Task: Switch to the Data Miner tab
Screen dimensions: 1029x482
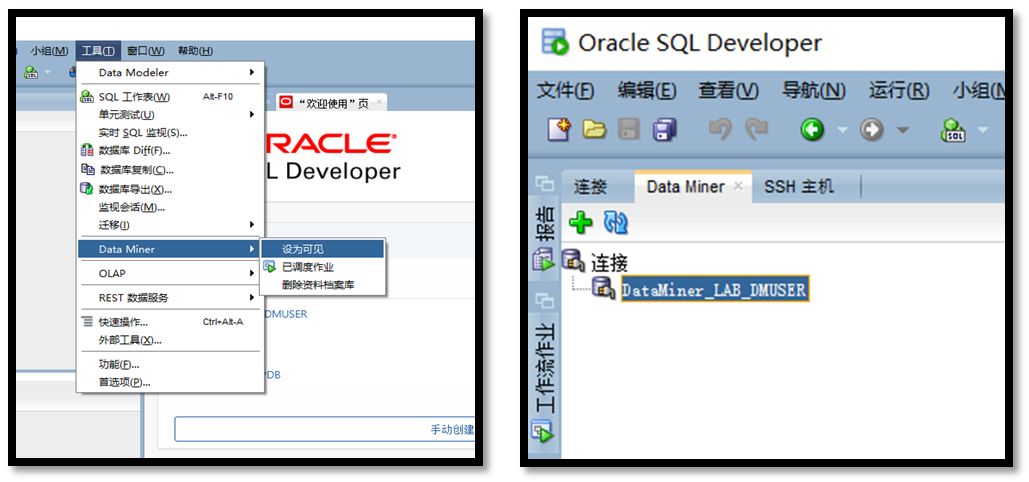Action: (x=686, y=186)
